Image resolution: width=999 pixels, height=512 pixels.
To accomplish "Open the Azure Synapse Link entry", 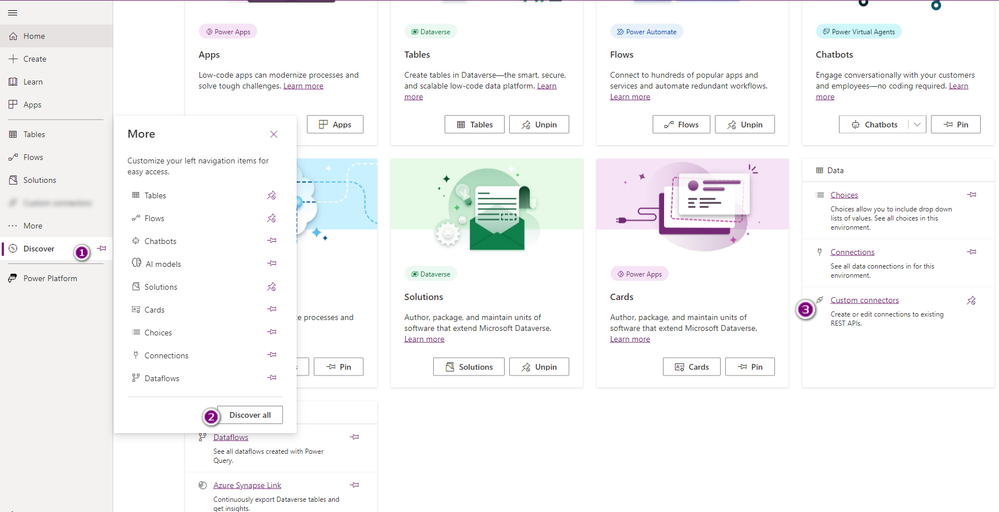I will tap(247, 485).
